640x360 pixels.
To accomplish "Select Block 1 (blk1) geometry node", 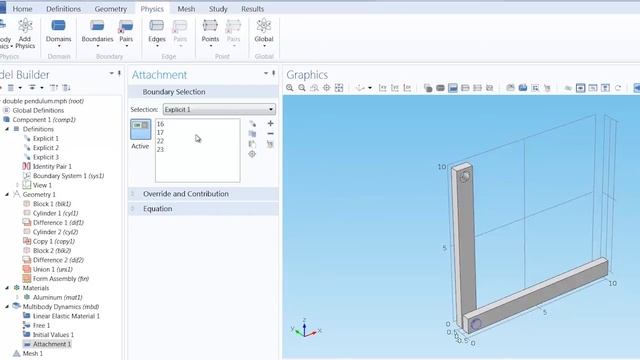I will coord(52,204).
